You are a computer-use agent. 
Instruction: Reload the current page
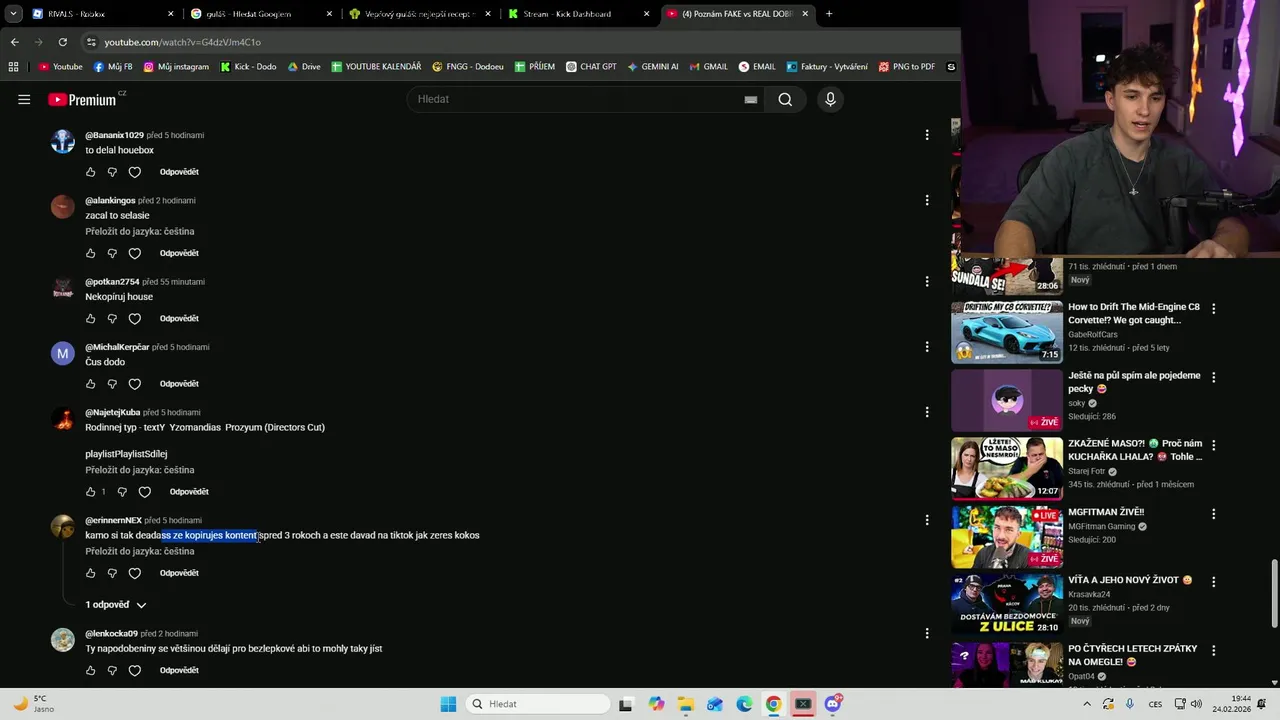click(62, 42)
